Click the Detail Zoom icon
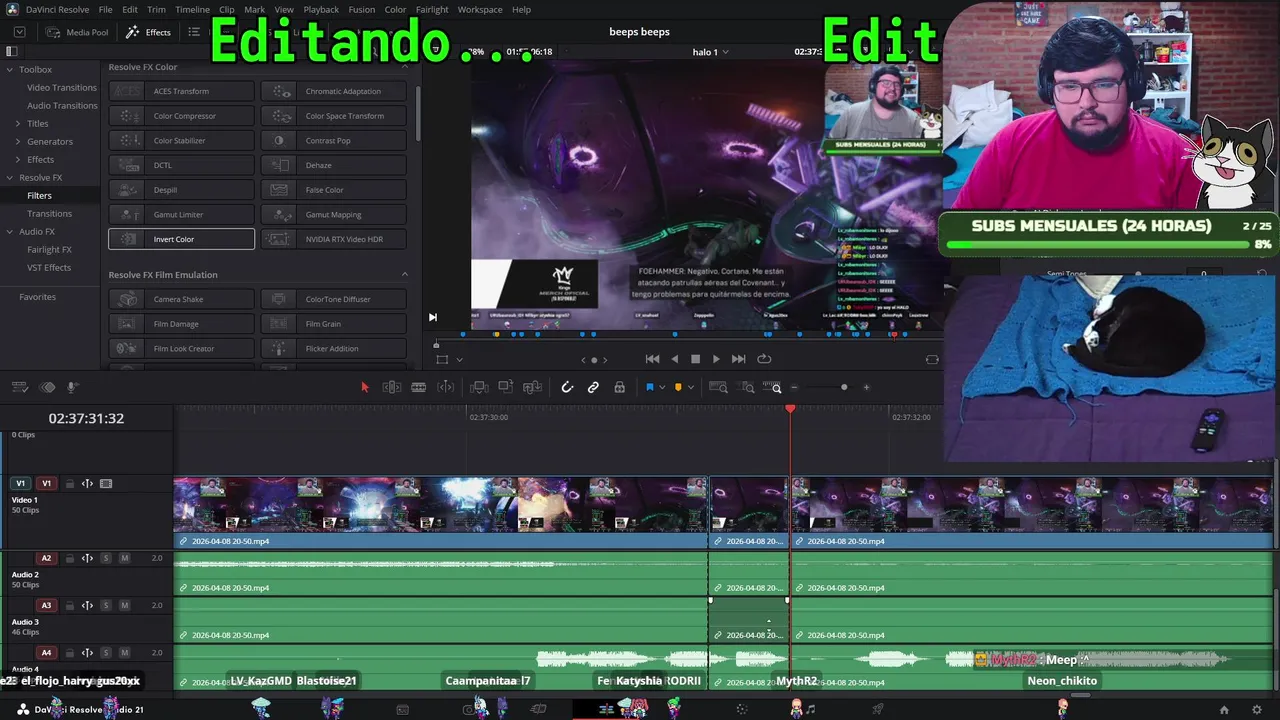 tap(748, 387)
